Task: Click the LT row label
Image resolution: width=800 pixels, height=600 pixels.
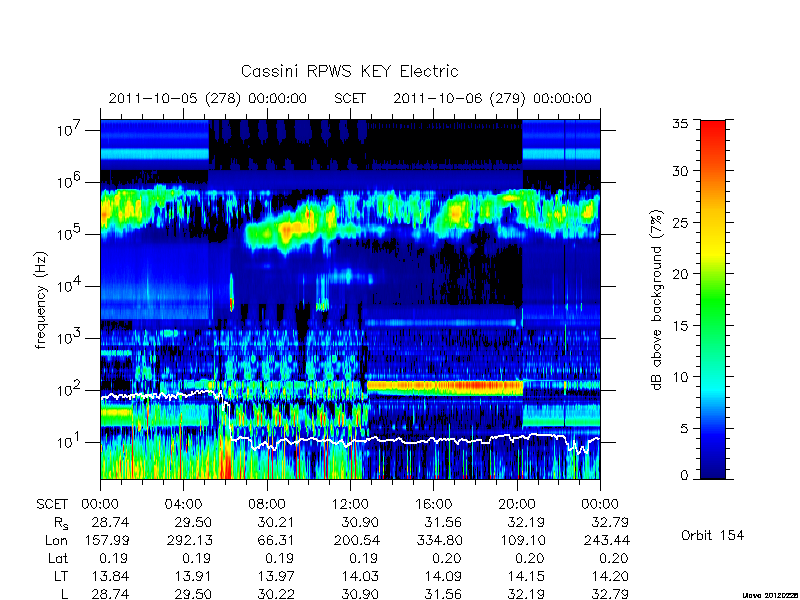Action: [61, 577]
